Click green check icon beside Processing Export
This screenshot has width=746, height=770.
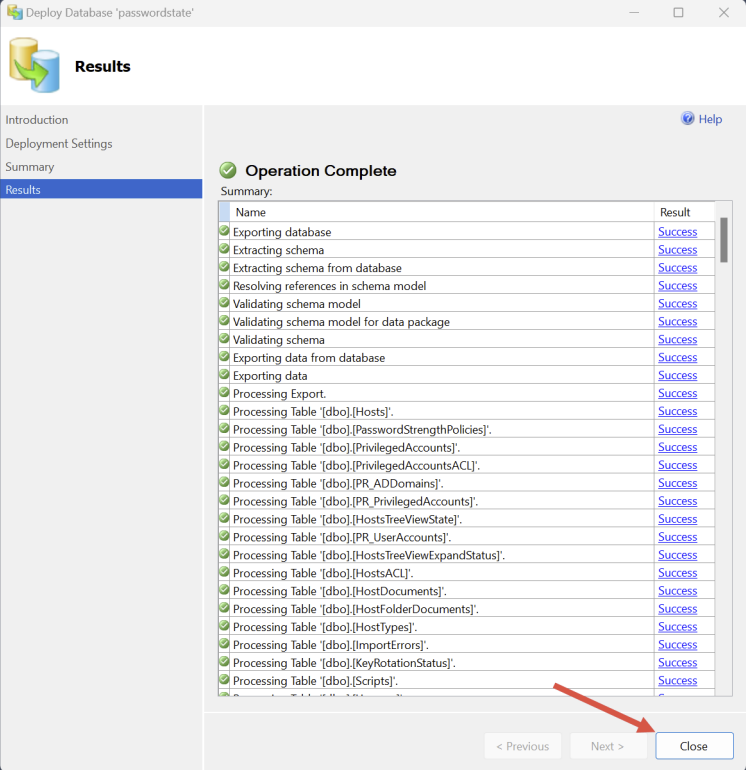pyautogui.click(x=224, y=392)
